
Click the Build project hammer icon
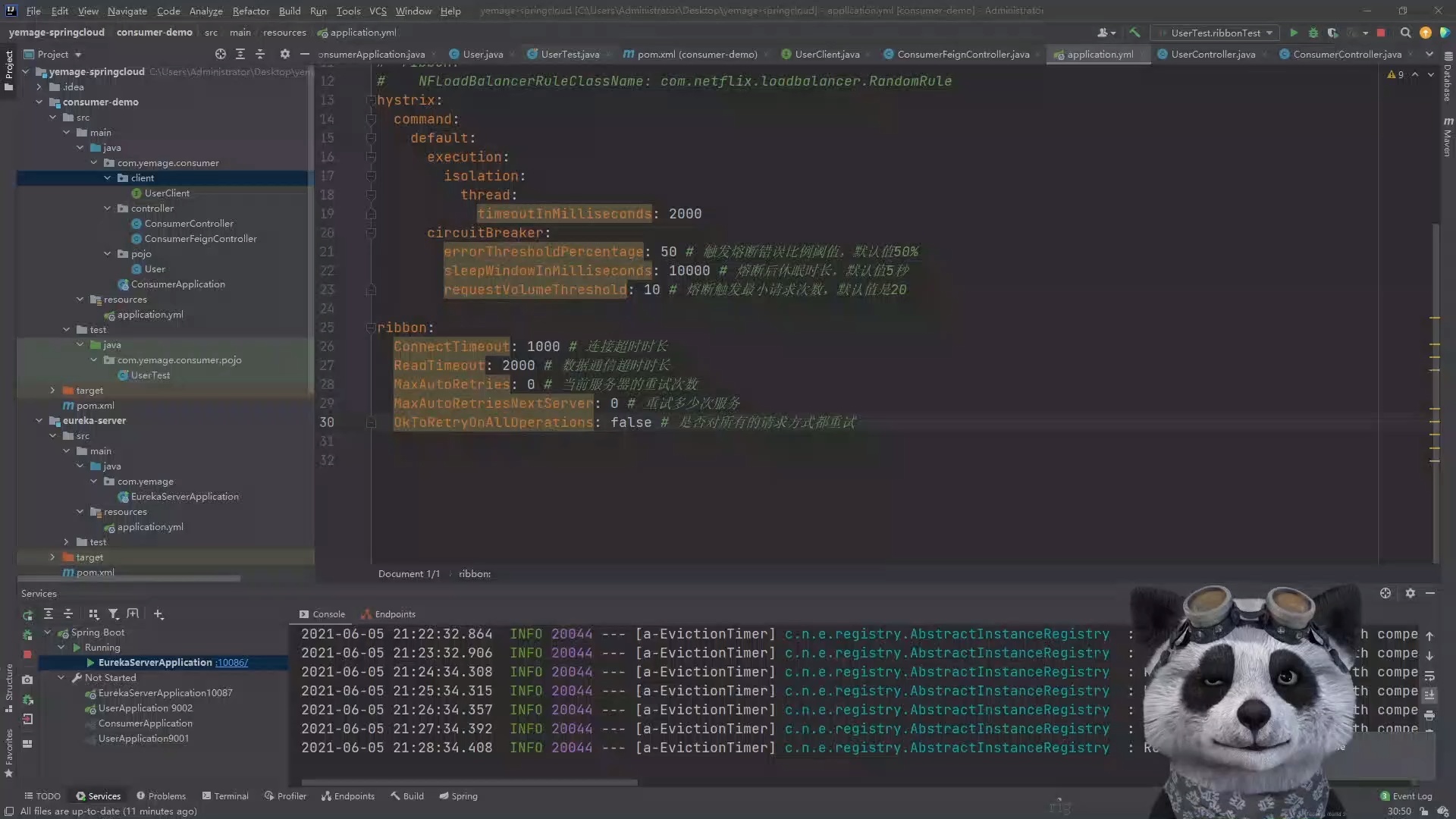pos(1134,33)
